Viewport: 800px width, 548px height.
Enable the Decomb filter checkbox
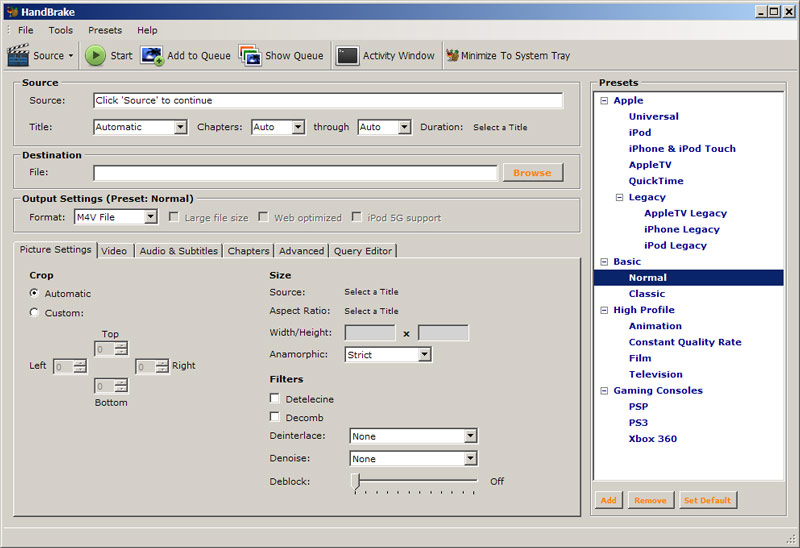pyautogui.click(x=275, y=417)
